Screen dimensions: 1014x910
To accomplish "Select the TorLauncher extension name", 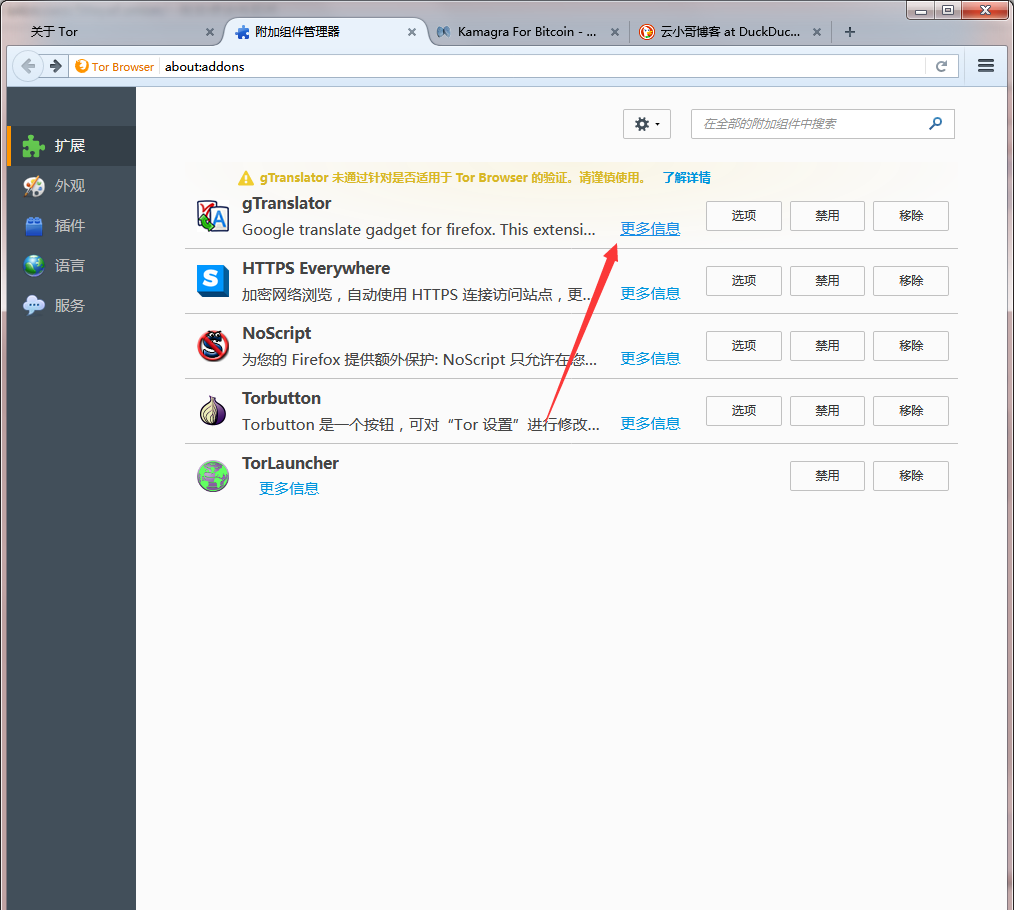I will point(290,463).
